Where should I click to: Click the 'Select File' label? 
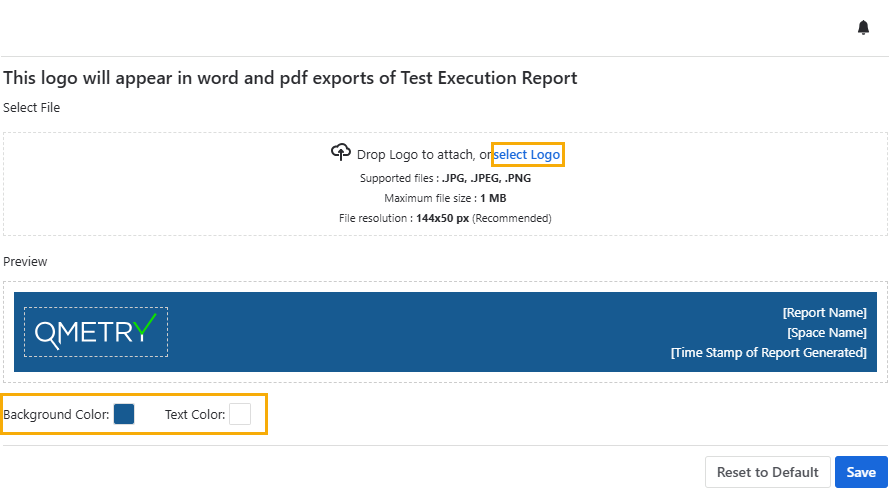tap(32, 107)
